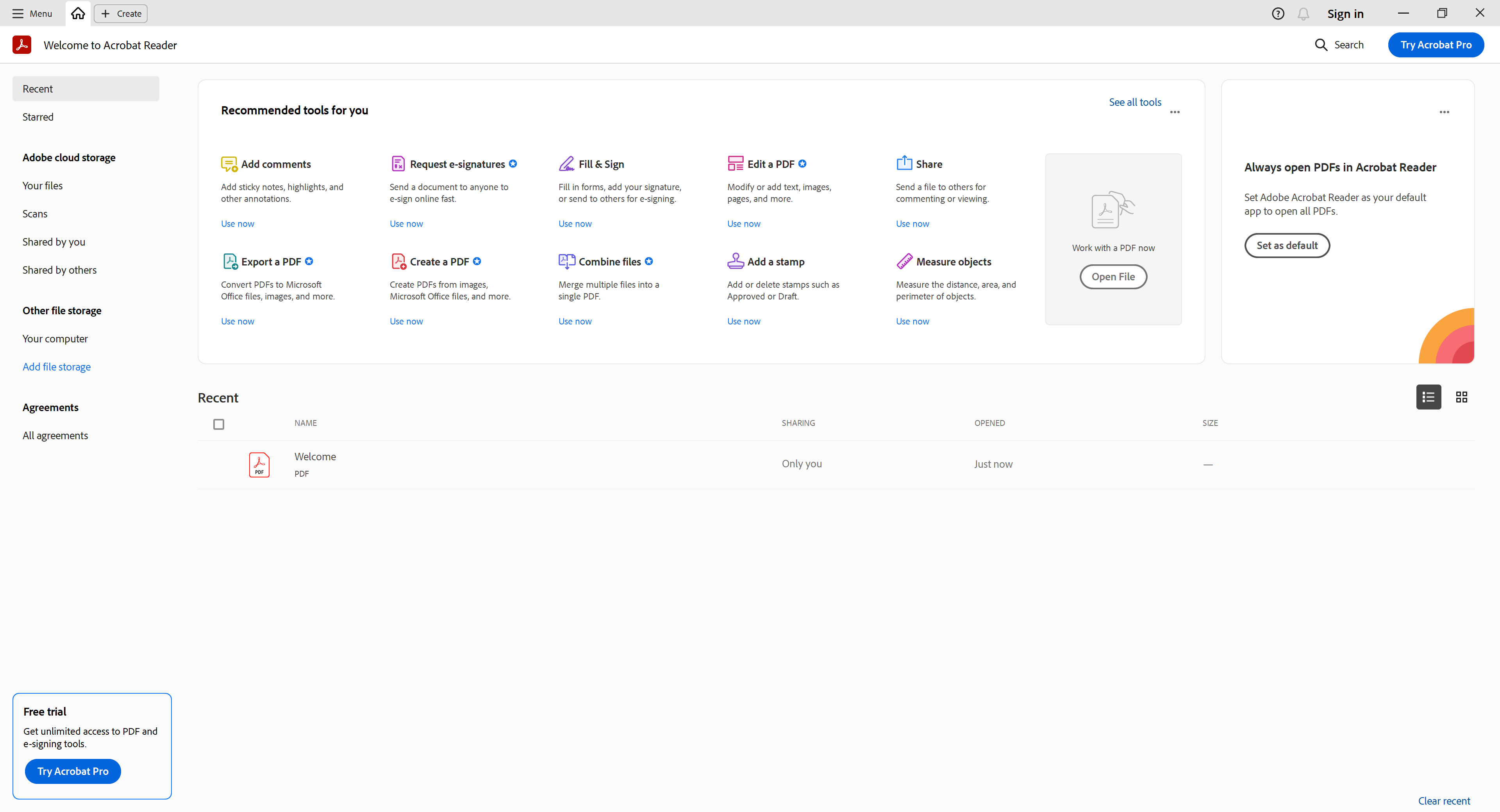Tick the select-all checkbox in Recent list
The height and width of the screenshot is (812, 1500).
pyautogui.click(x=218, y=424)
